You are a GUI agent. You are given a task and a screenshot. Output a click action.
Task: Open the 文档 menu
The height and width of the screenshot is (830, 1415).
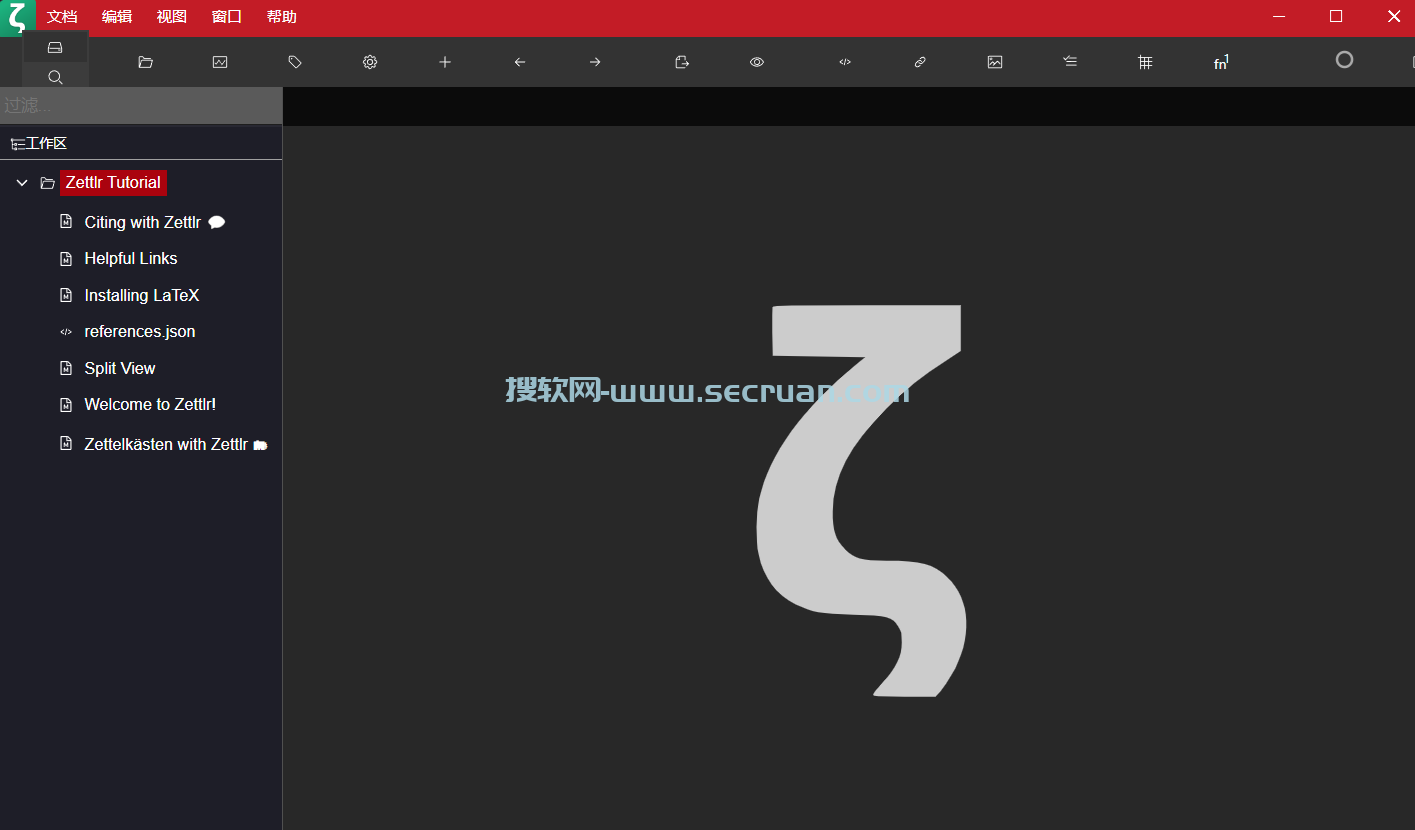pos(62,17)
